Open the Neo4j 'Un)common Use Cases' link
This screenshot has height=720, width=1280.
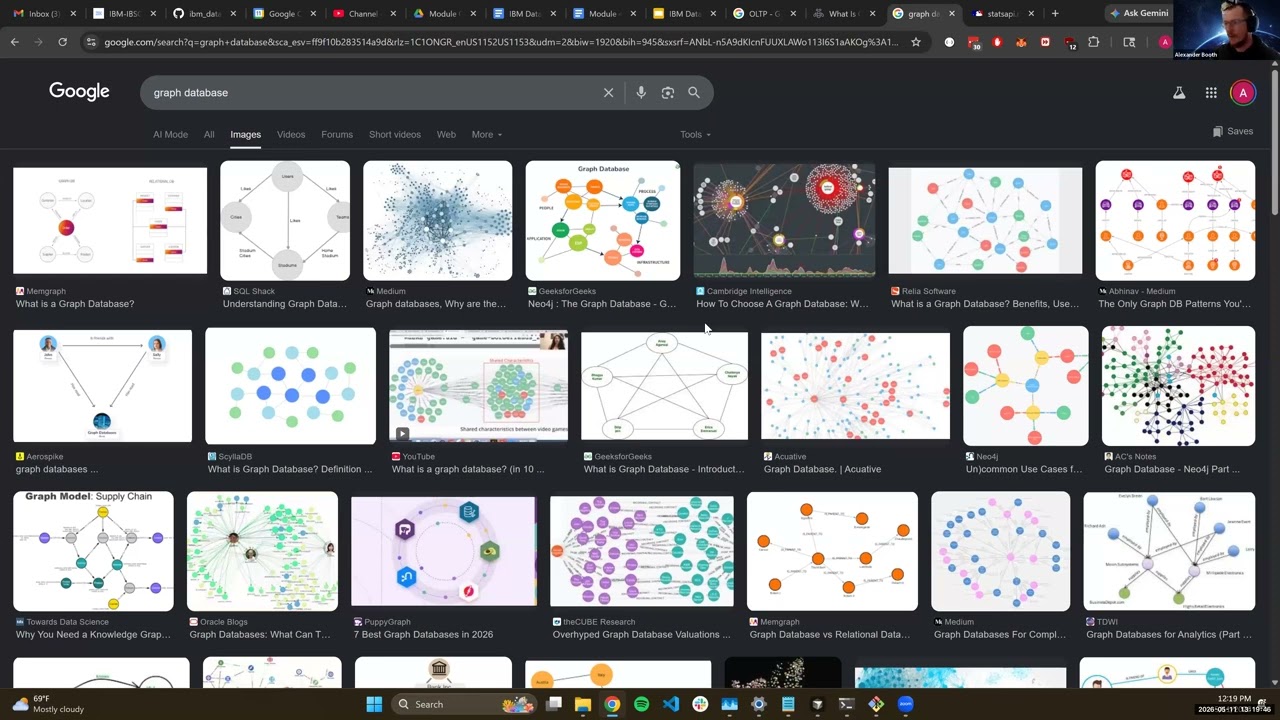pyautogui.click(x=1024, y=469)
